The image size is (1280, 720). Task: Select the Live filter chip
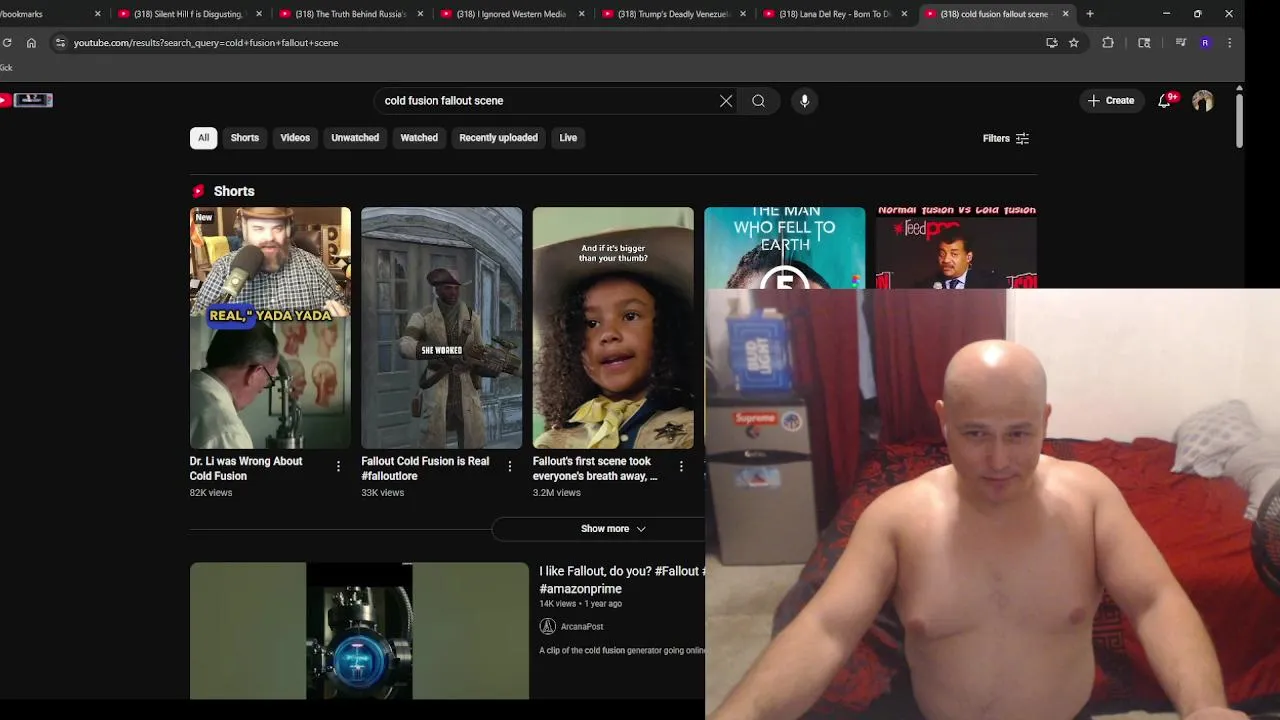coord(568,138)
